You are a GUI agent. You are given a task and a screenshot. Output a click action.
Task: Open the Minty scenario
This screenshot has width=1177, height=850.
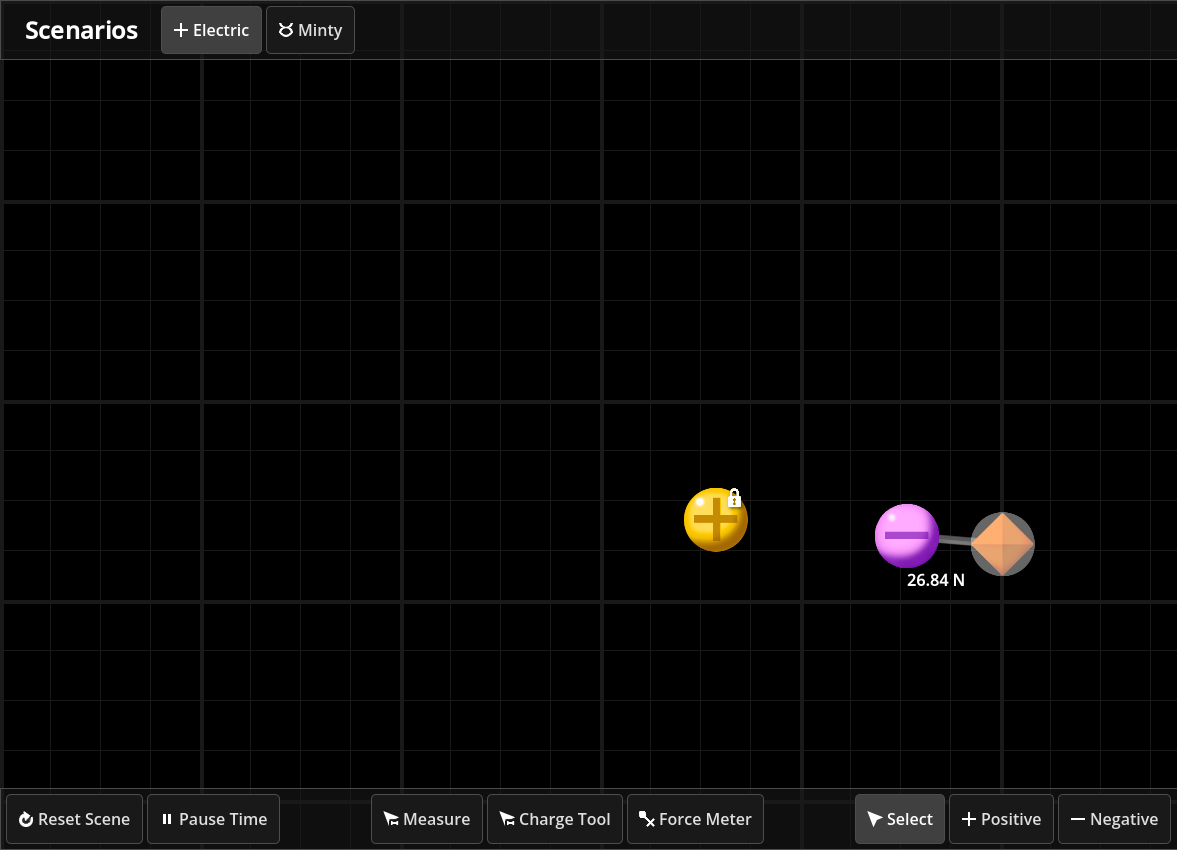click(310, 30)
